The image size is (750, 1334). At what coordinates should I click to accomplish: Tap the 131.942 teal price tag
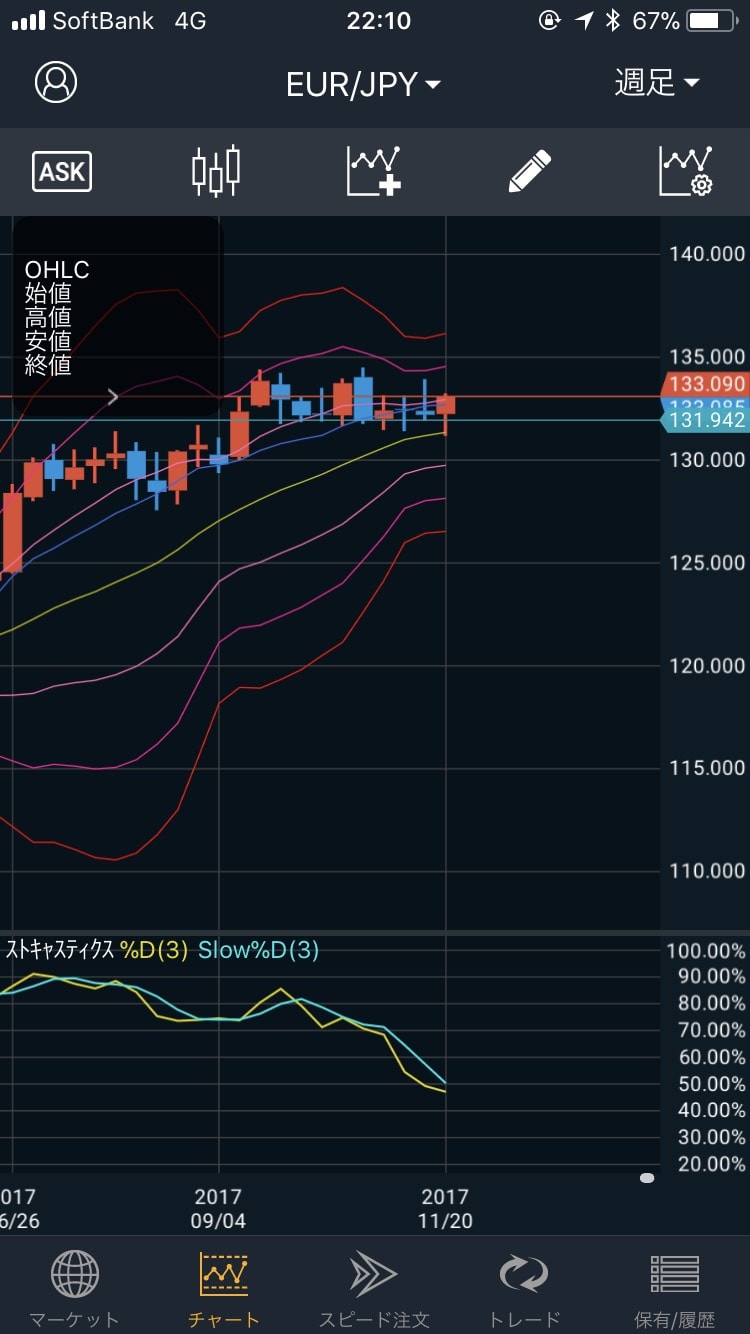(704, 420)
